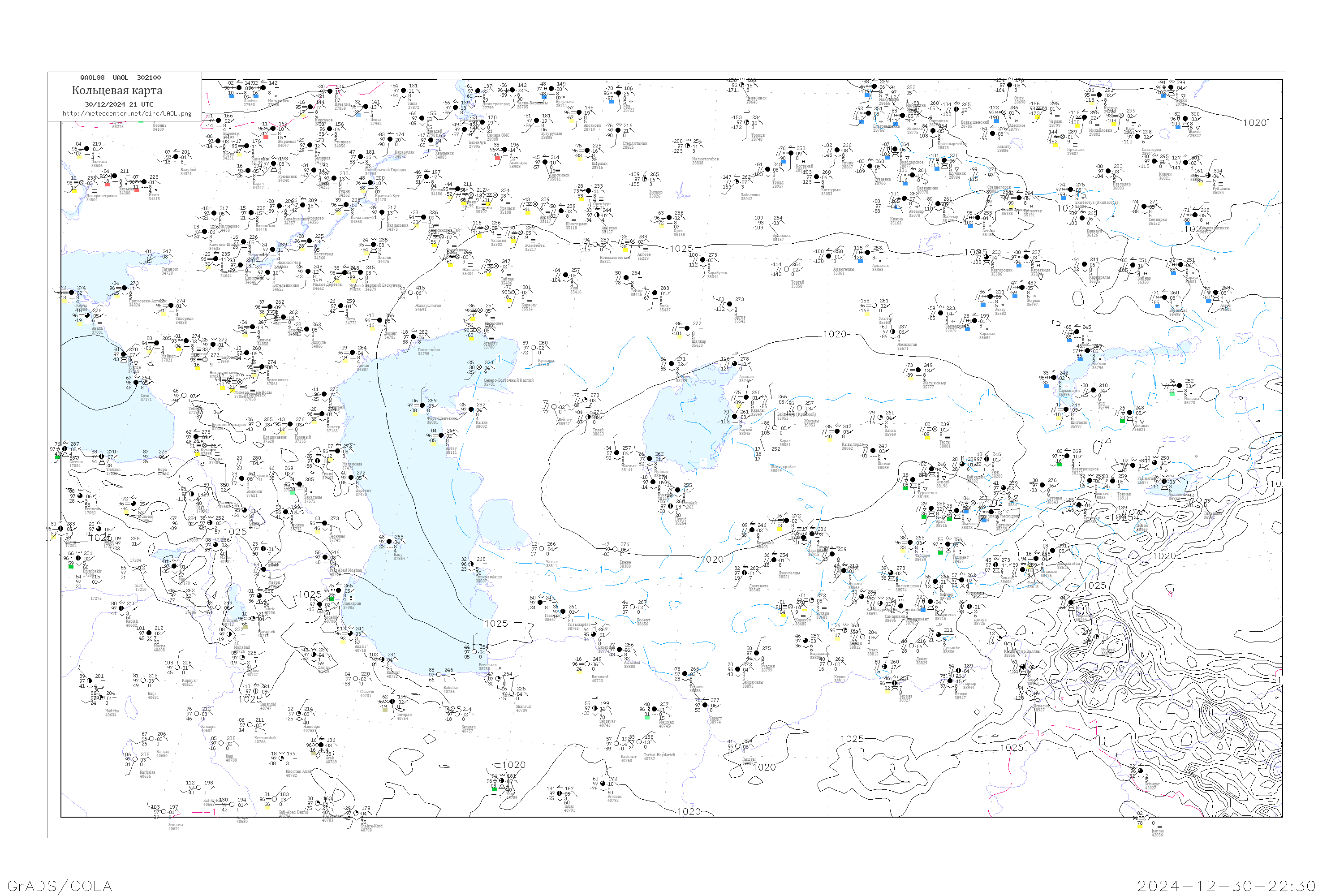Click the '30/12/2024 21 UTC' date label
This screenshot has width=1344, height=896.
(x=119, y=104)
